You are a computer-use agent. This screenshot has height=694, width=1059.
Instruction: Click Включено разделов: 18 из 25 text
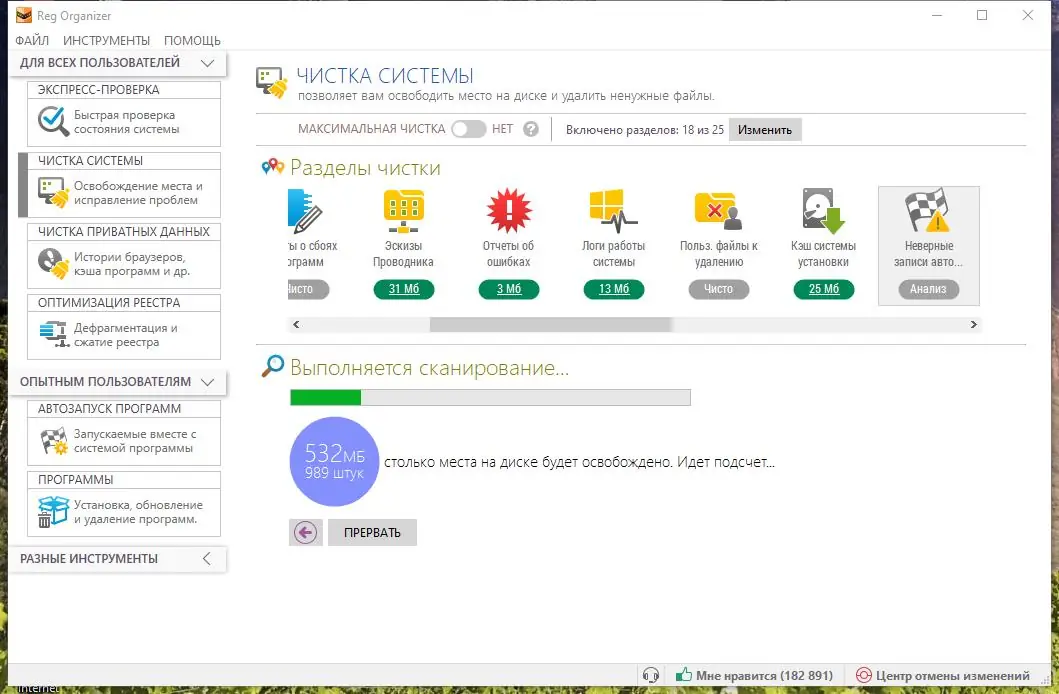tap(644, 130)
